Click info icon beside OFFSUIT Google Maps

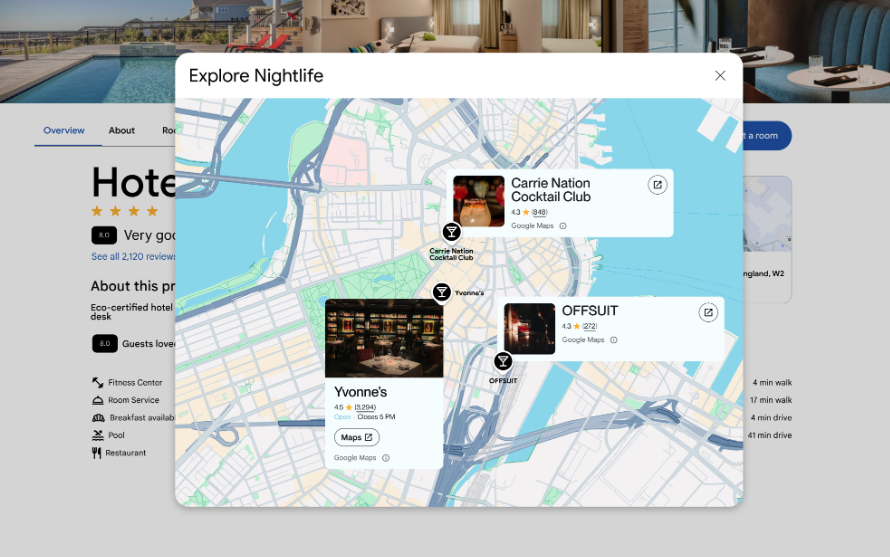614,340
